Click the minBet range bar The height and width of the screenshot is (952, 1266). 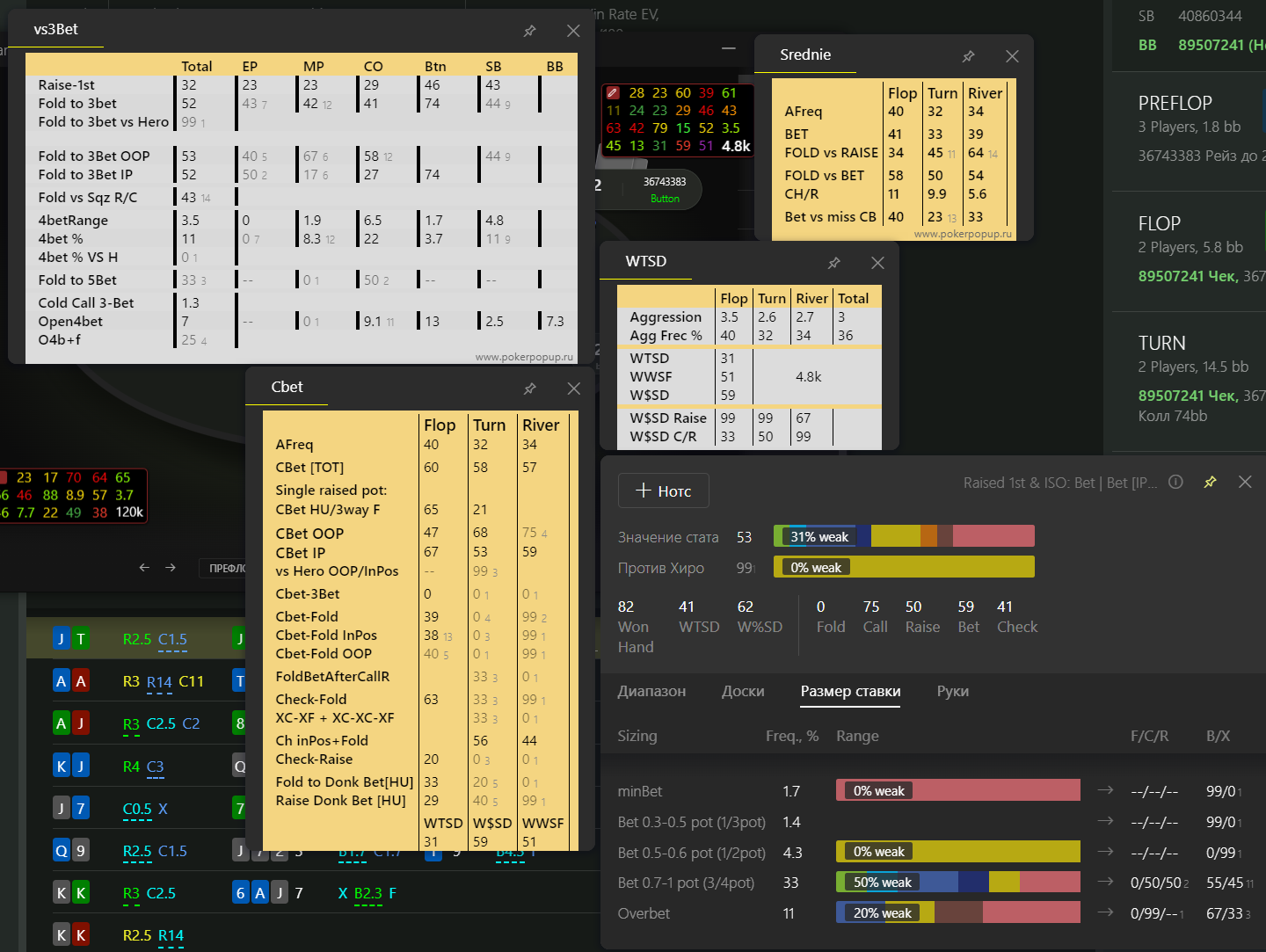958,790
